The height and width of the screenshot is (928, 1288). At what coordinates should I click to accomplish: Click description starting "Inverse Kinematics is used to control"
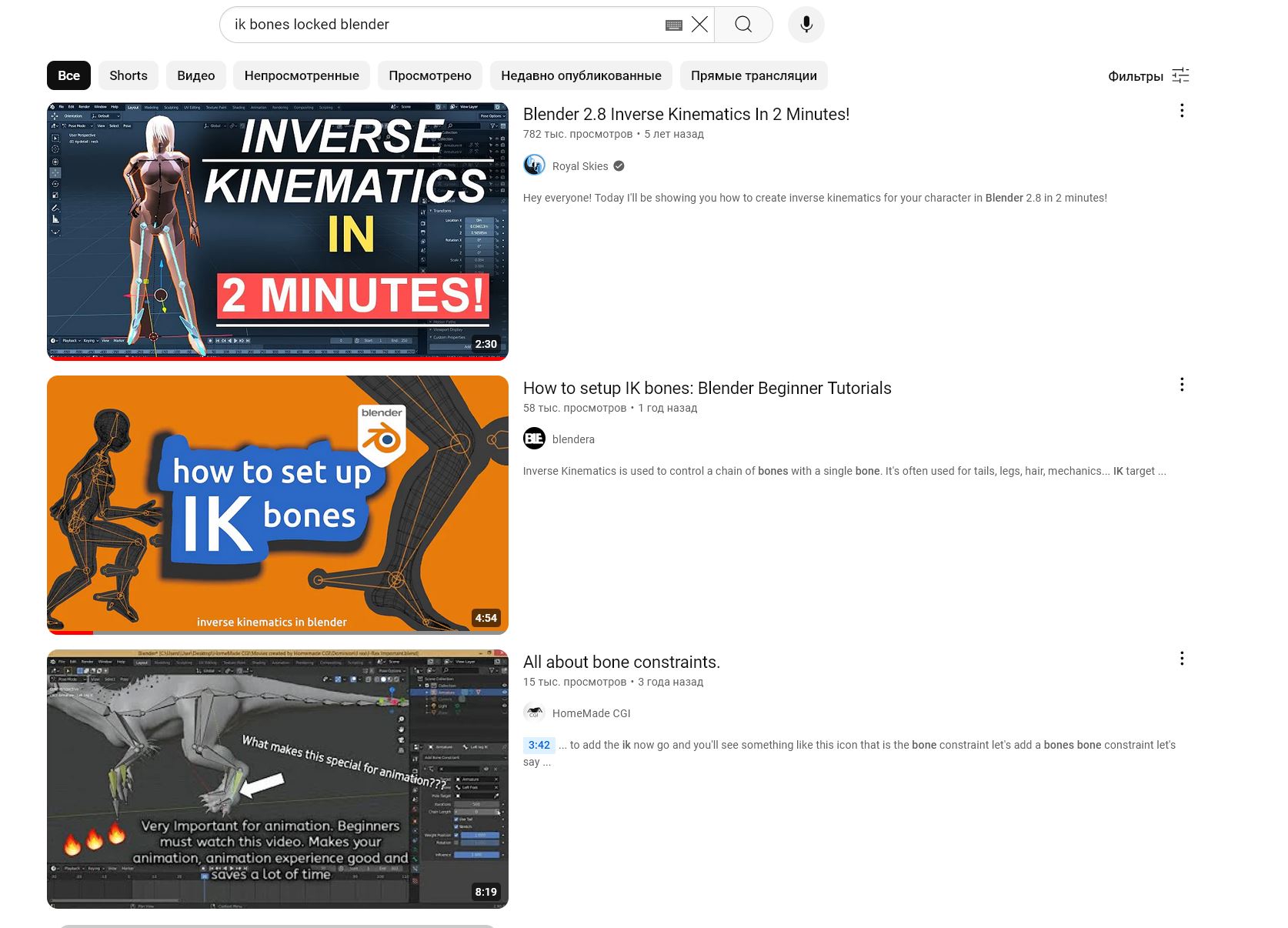[x=844, y=471]
